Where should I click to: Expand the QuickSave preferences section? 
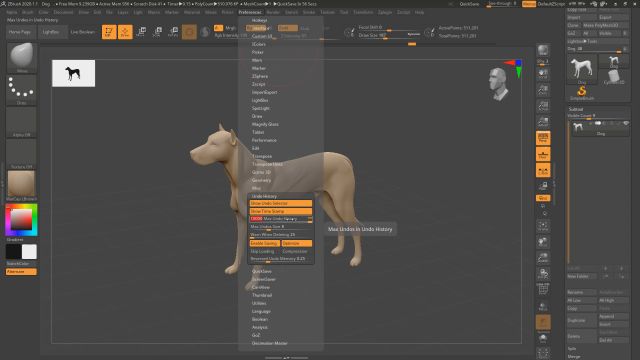pyautogui.click(x=262, y=271)
